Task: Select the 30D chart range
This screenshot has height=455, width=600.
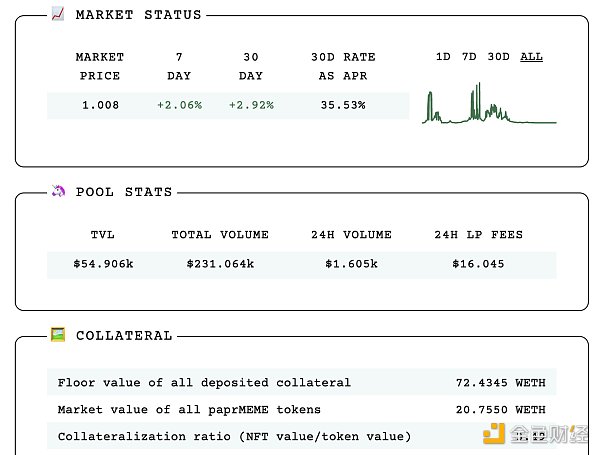Action: (x=498, y=57)
